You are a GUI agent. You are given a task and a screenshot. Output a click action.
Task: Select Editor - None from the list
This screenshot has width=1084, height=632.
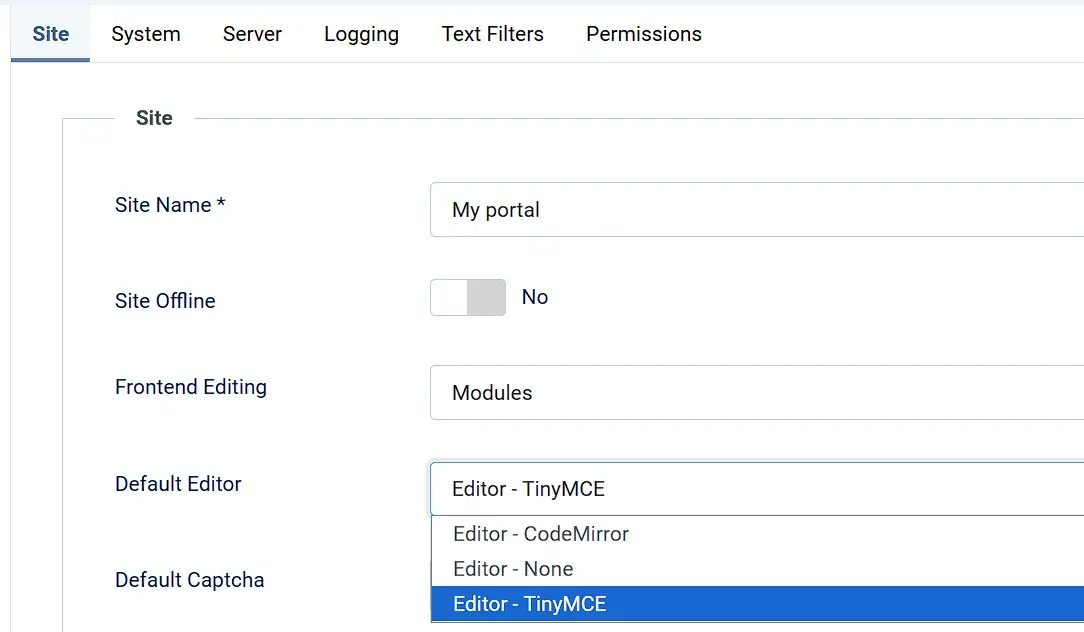click(513, 568)
